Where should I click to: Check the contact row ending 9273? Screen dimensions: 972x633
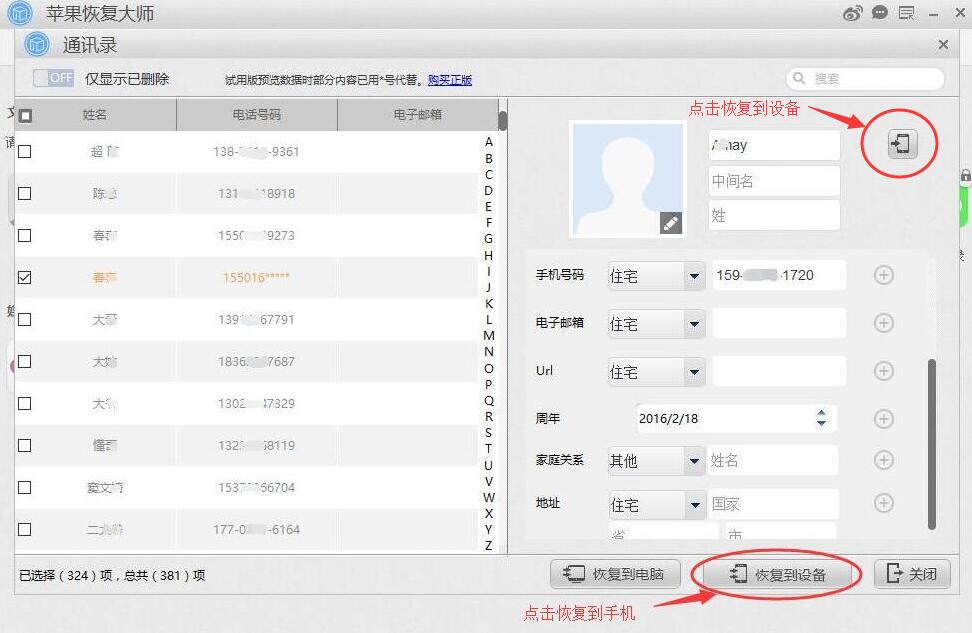pos(25,236)
